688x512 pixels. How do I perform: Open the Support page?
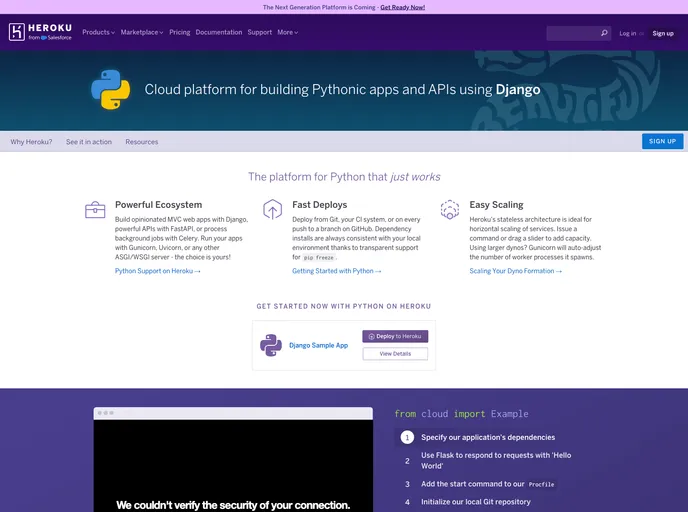click(259, 32)
